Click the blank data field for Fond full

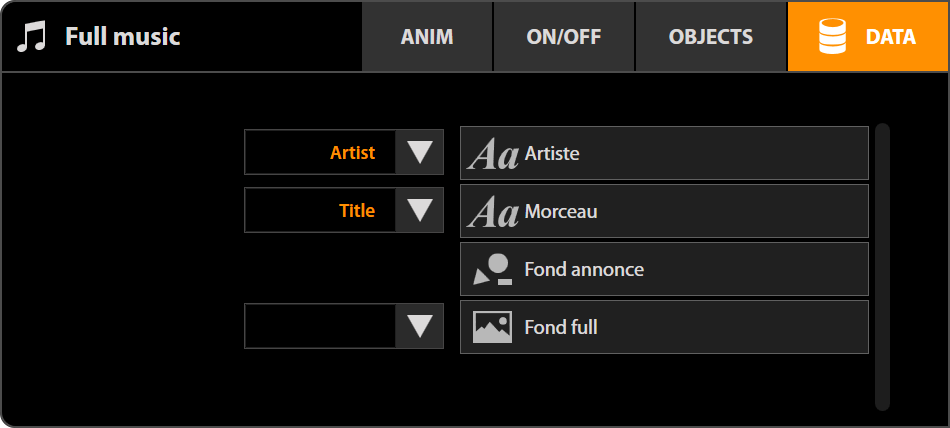pyautogui.click(x=320, y=326)
